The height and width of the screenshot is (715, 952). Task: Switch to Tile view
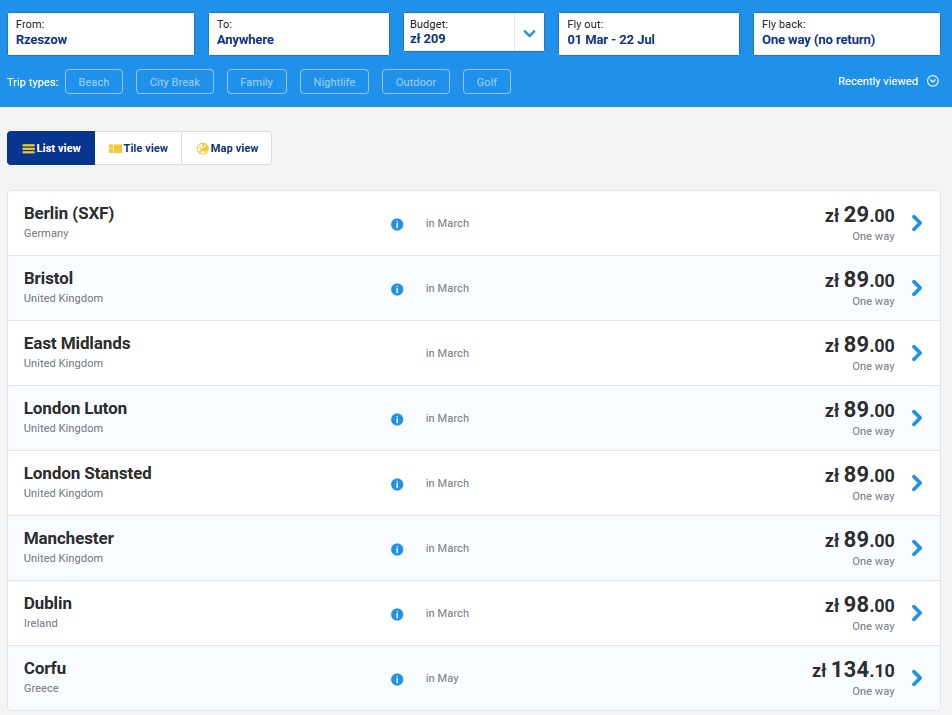click(x=138, y=148)
